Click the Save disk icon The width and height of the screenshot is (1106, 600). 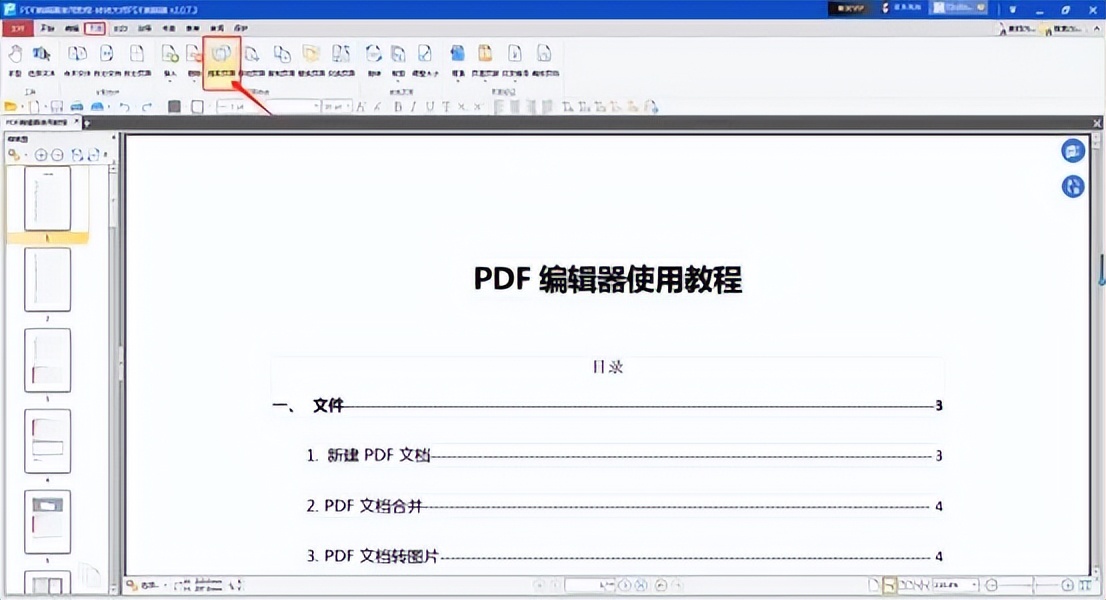point(56,106)
